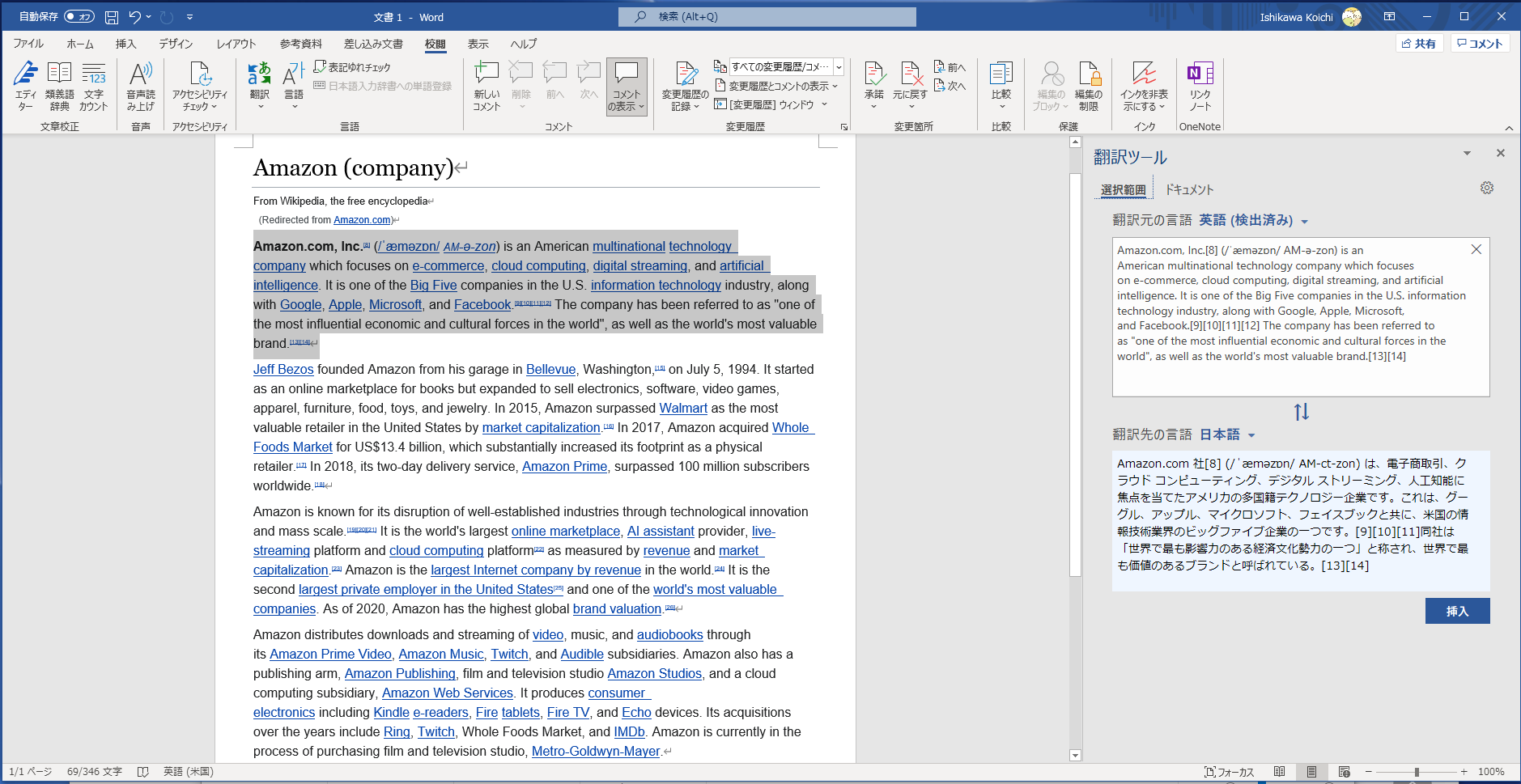
Task: Open the Language (言語) ribbon button
Action: pos(294,86)
